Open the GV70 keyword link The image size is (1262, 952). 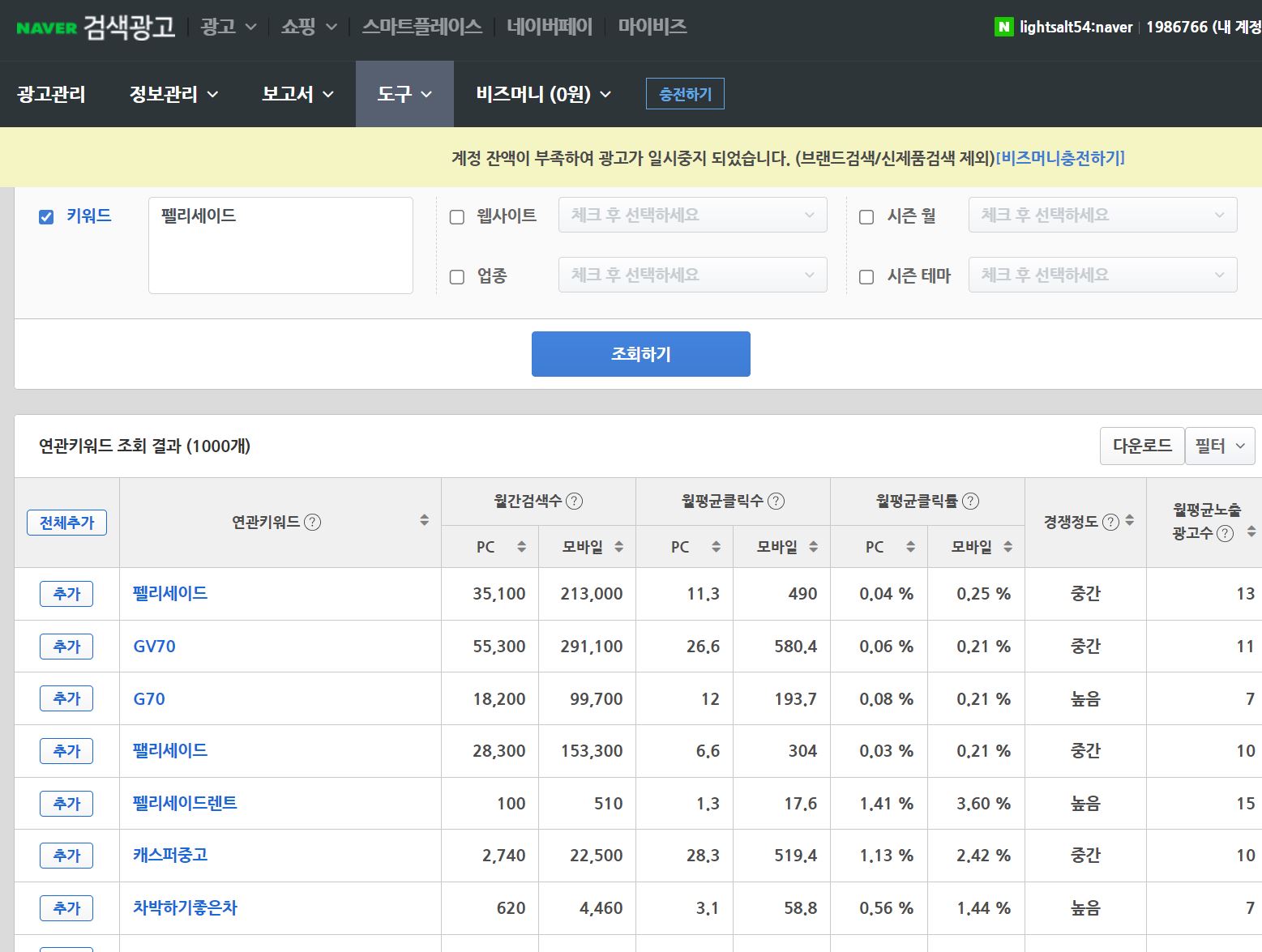pyautogui.click(x=154, y=647)
